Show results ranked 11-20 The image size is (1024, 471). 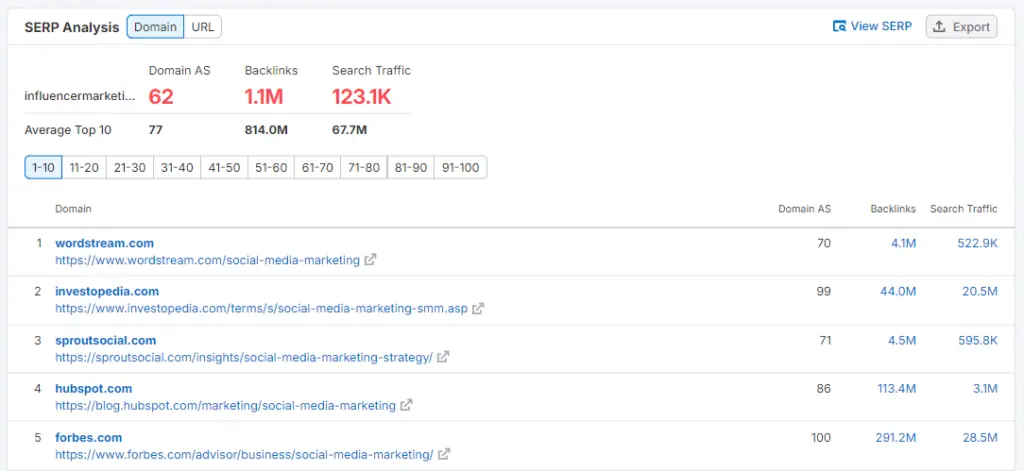coord(84,168)
